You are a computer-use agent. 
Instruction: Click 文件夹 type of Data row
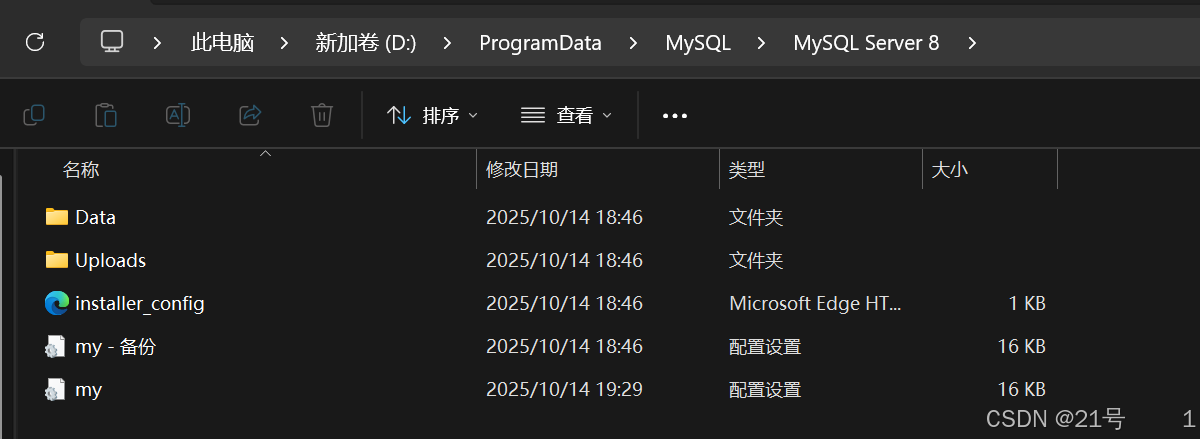756,217
